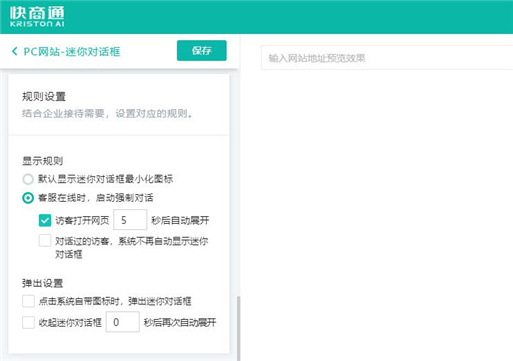This screenshot has height=361, width=513.
Task: Click the 规则设置 heading
Action: [44, 97]
